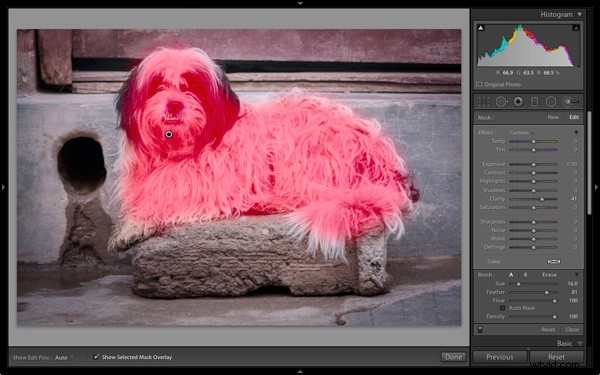Screen dimensions: 600x375
Task: Choose Edit mask mode
Action: point(574,117)
